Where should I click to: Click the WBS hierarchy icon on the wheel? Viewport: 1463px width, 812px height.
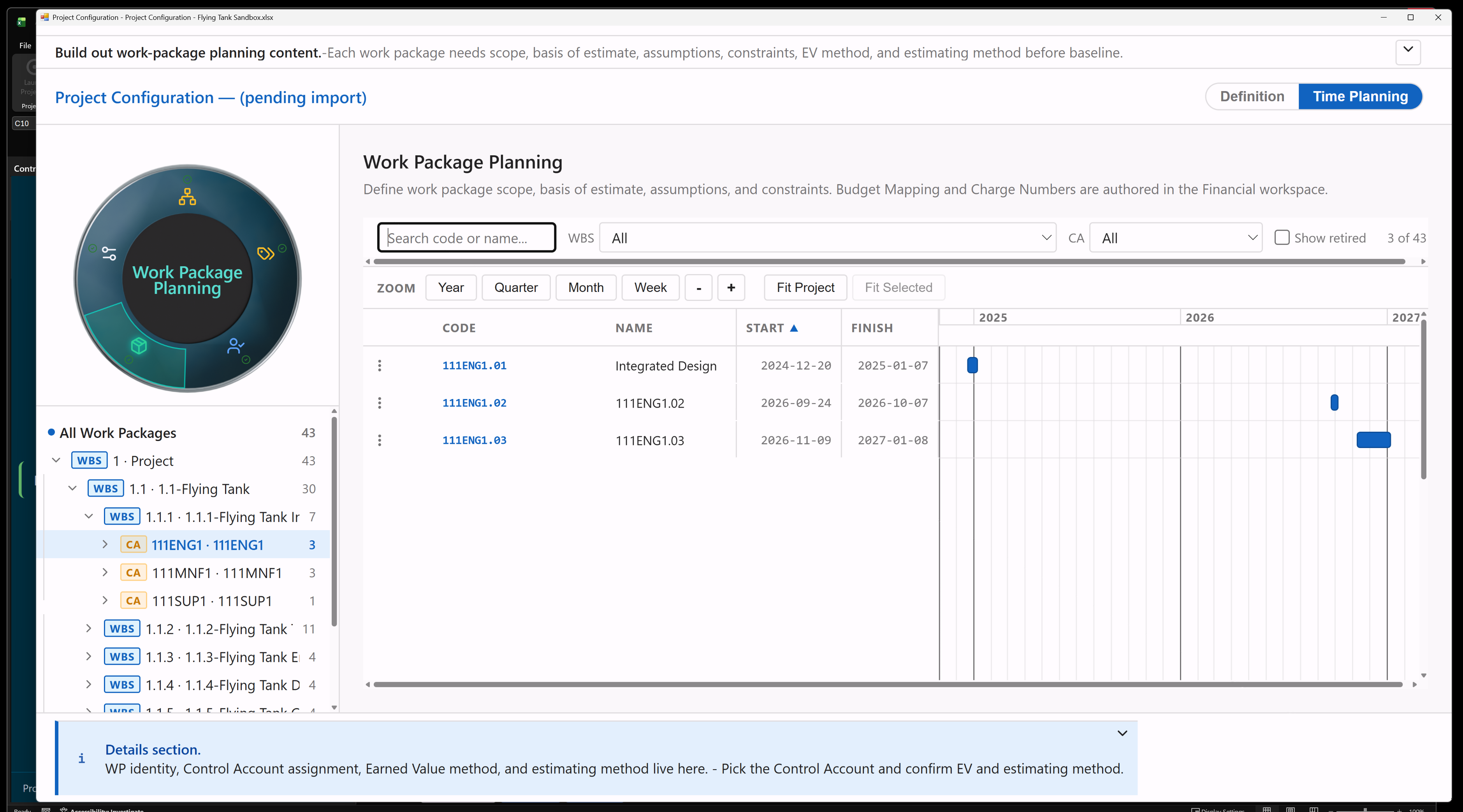tap(187, 197)
